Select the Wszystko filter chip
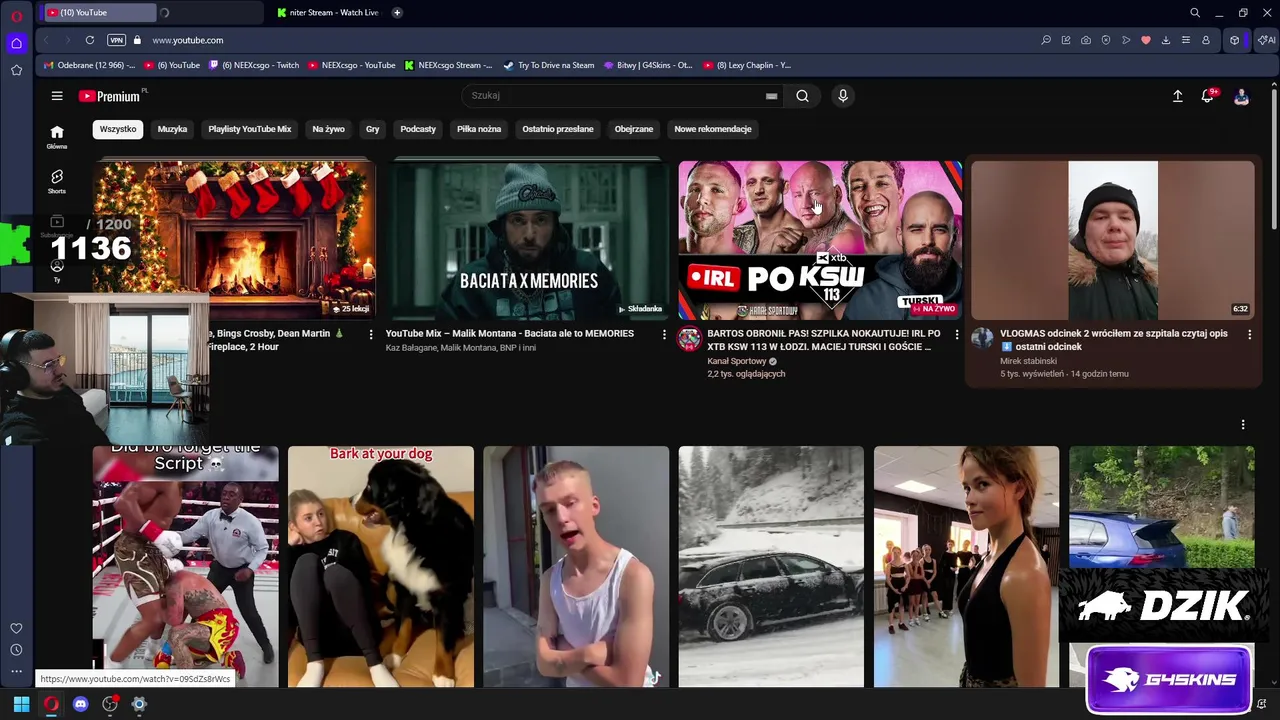The image size is (1280, 720). [118, 129]
